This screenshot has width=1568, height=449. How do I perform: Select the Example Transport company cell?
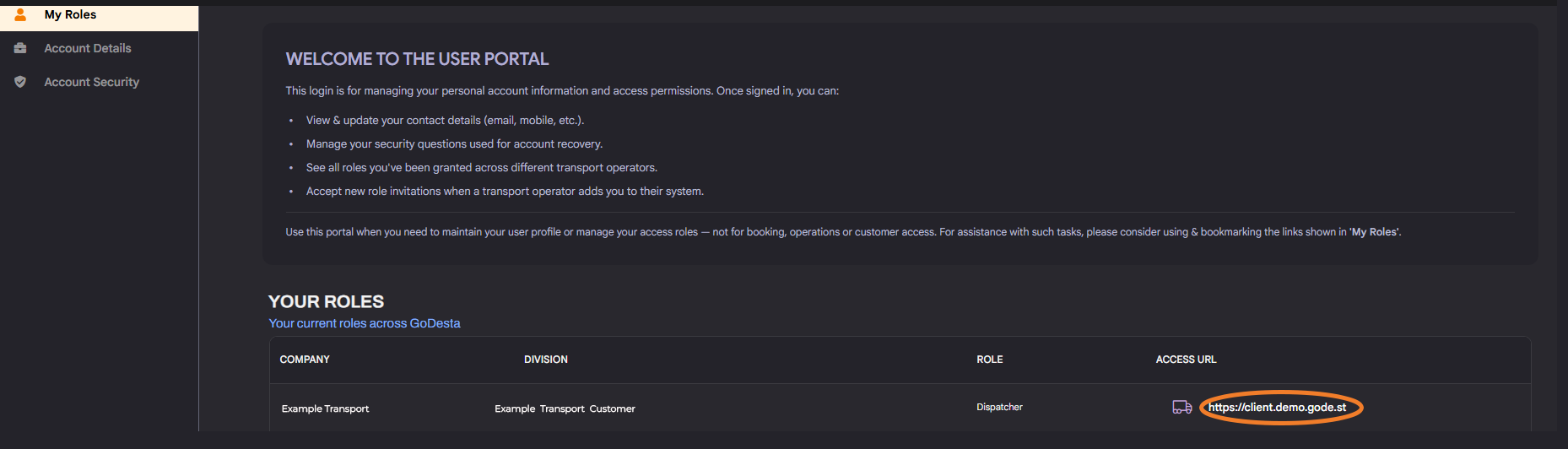tap(325, 408)
